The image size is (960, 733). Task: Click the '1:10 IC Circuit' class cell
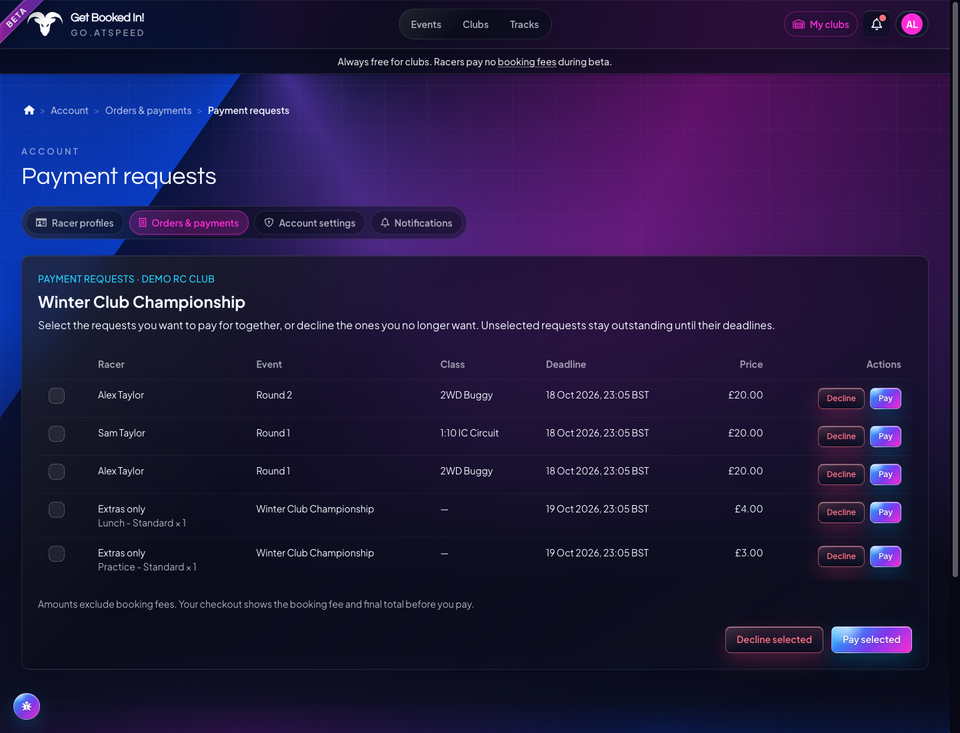coord(469,433)
